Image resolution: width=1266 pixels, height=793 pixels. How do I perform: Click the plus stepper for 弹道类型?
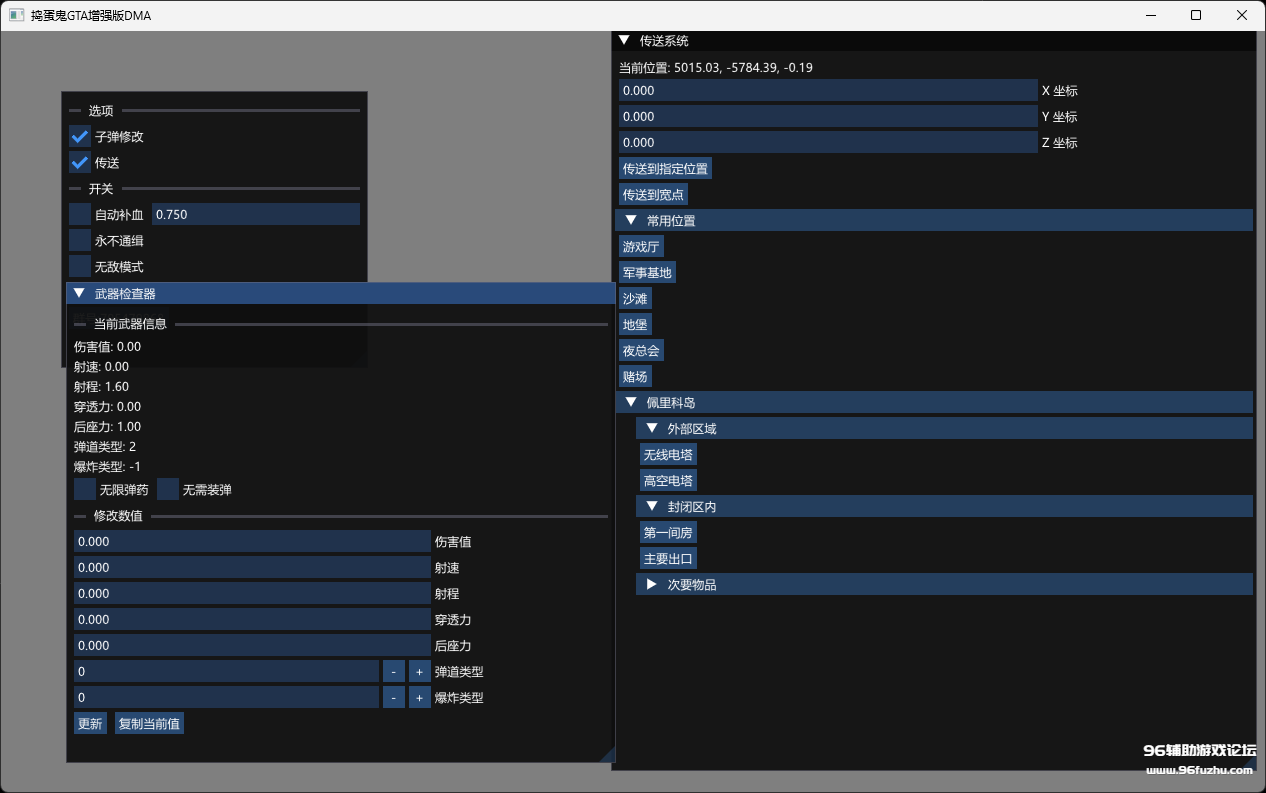(x=419, y=672)
